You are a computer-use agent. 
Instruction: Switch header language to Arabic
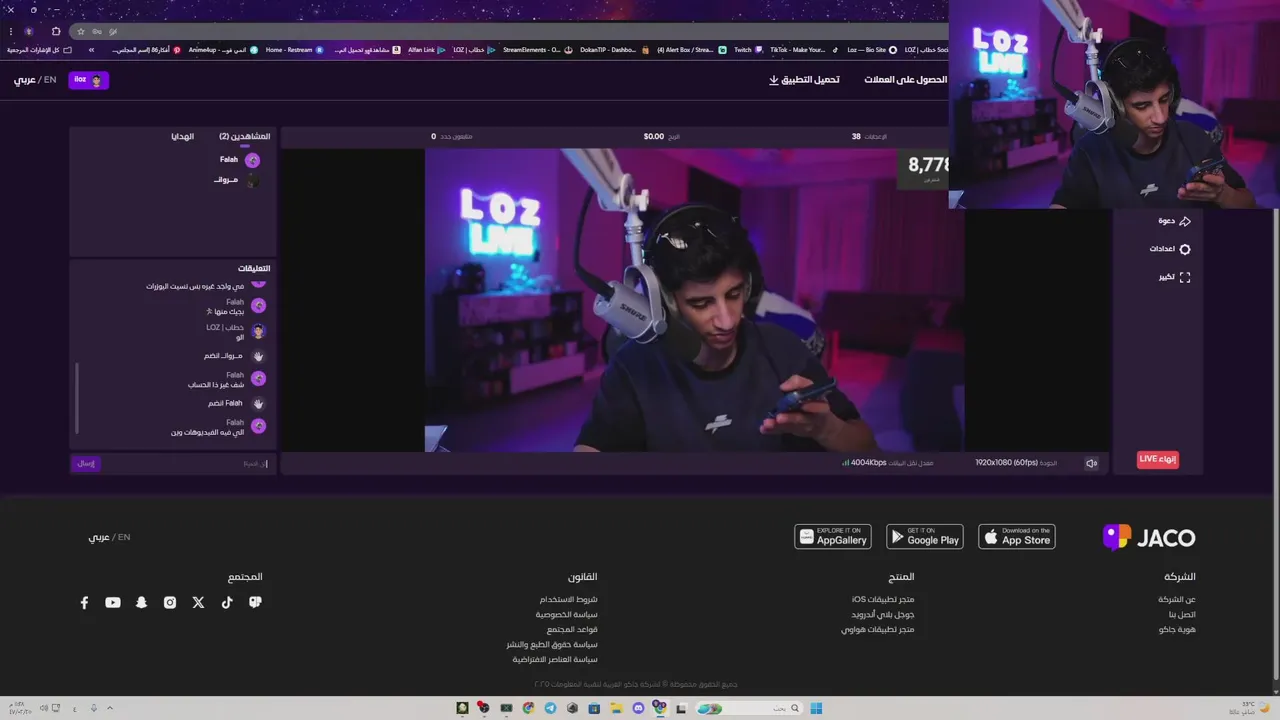(x=24, y=80)
